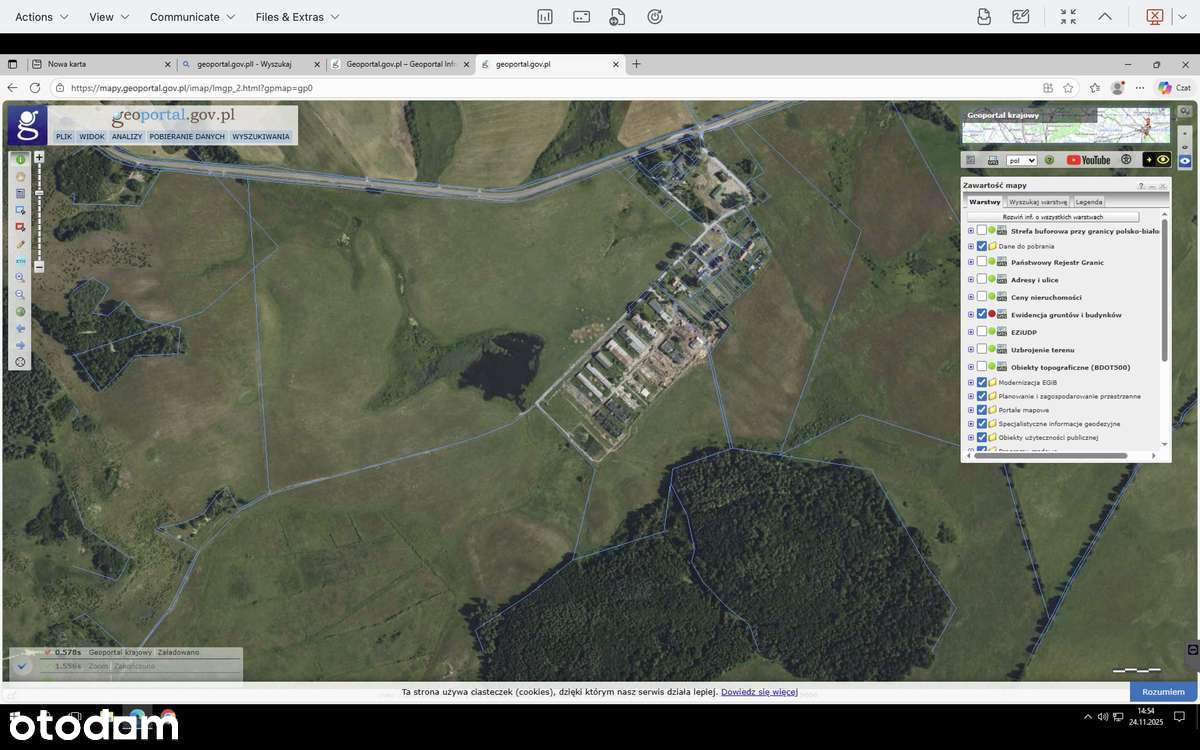Open the Communicate menu

[x=192, y=17]
